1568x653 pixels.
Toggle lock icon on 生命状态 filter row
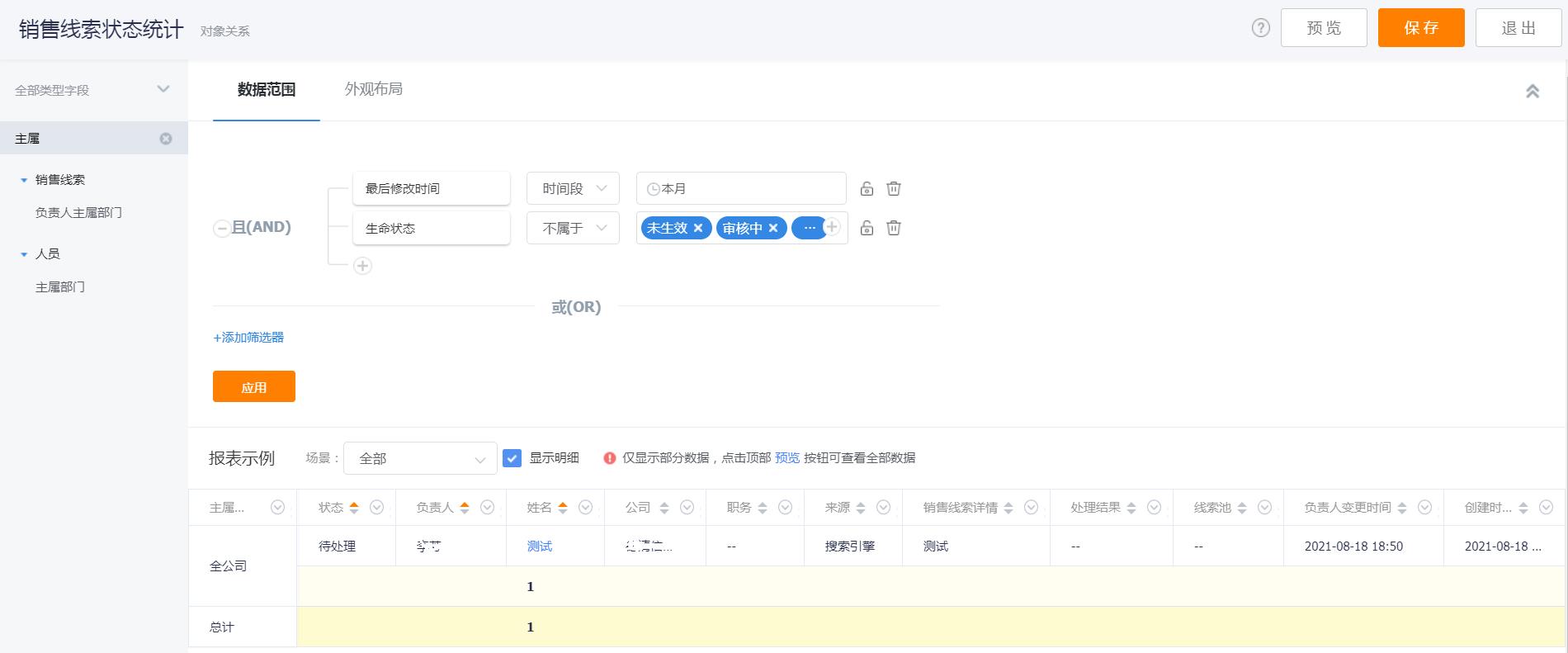point(867,228)
